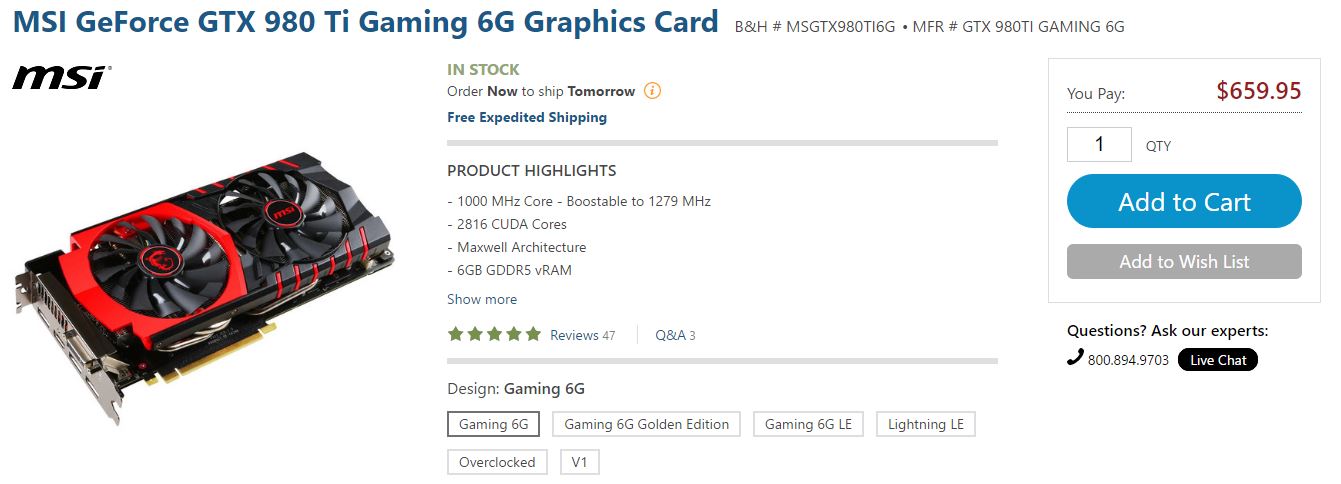Image resolution: width=1341 pixels, height=484 pixels.
Task: Click the Add to Cart button
Action: click(1184, 202)
